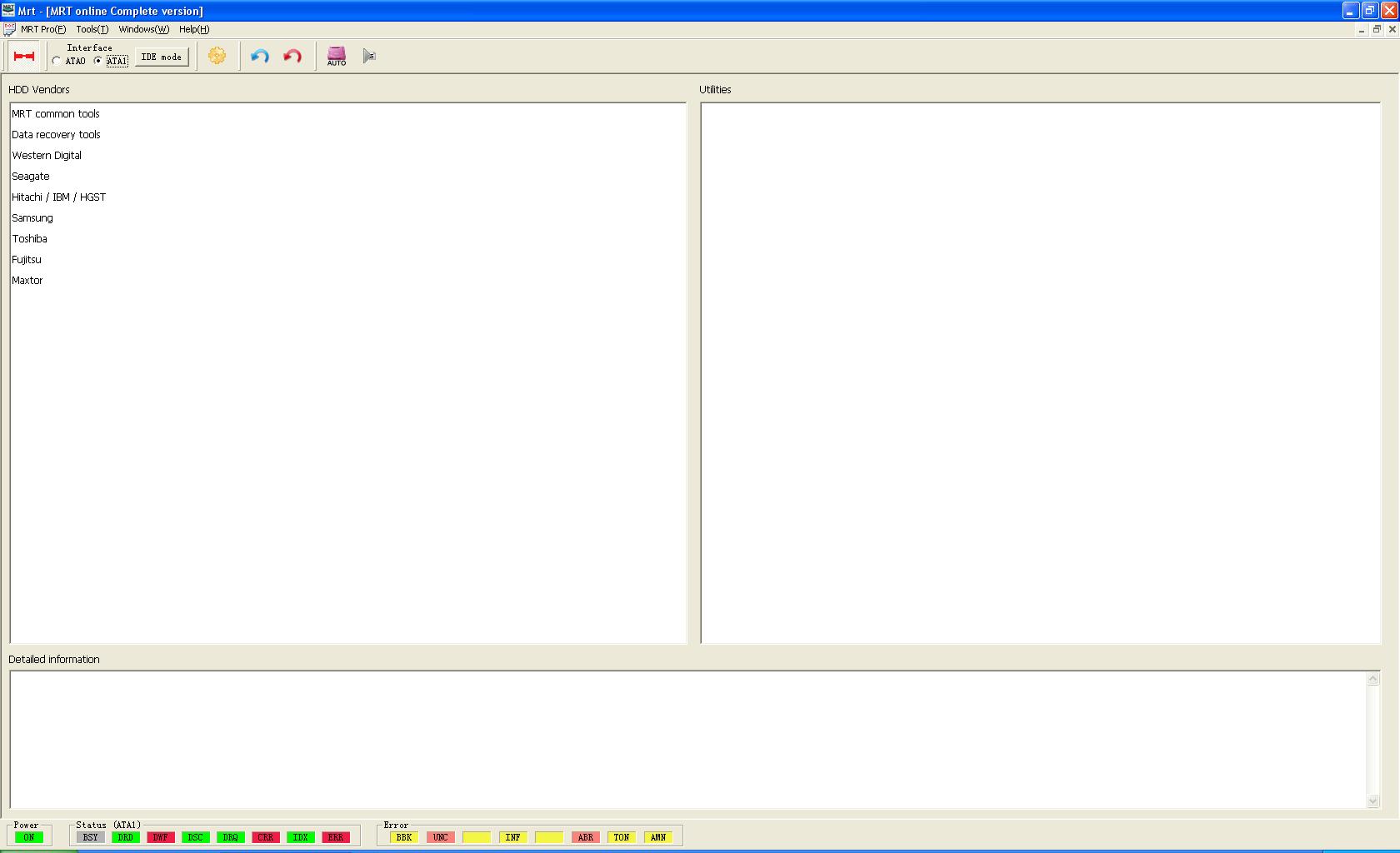The width and height of the screenshot is (1400, 853).
Task: Restore the inner MDI child window
Action: (1377, 29)
